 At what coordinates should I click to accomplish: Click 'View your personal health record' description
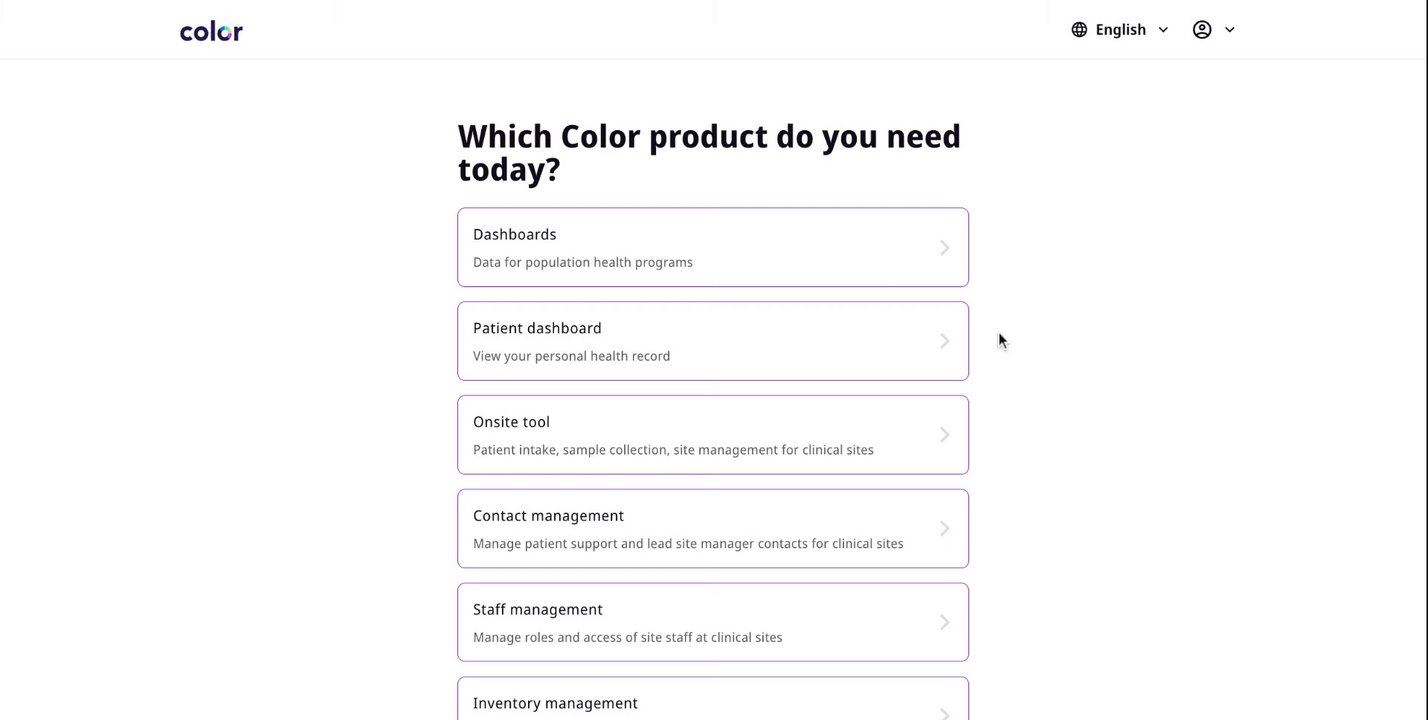(572, 356)
